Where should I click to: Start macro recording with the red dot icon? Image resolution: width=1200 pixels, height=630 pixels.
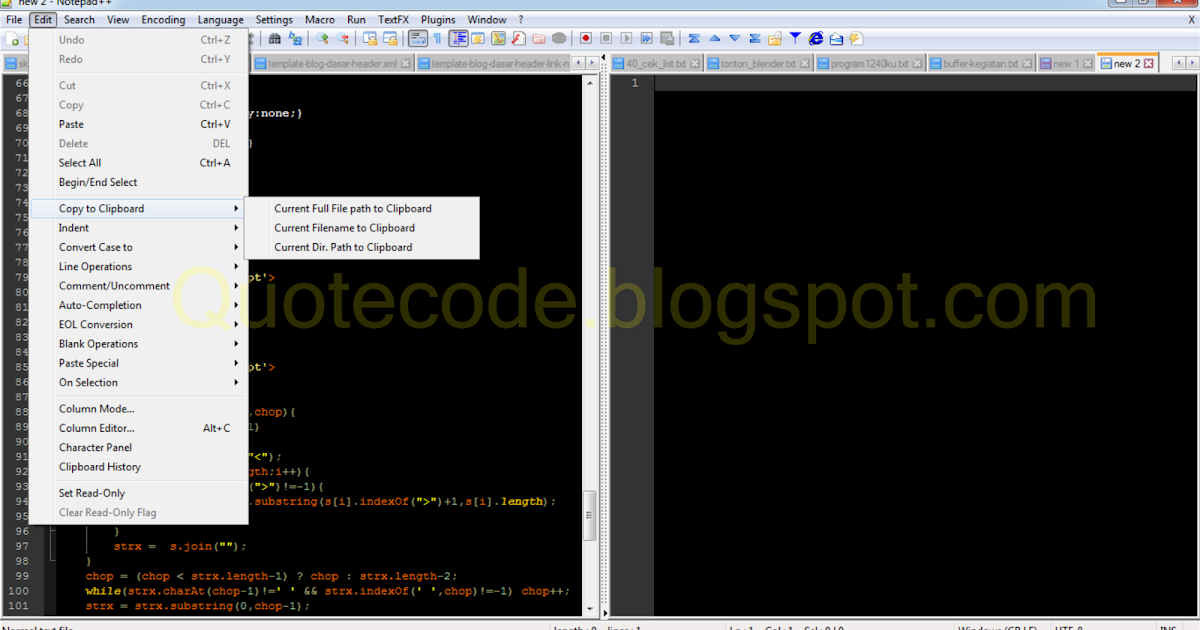click(x=586, y=39)
